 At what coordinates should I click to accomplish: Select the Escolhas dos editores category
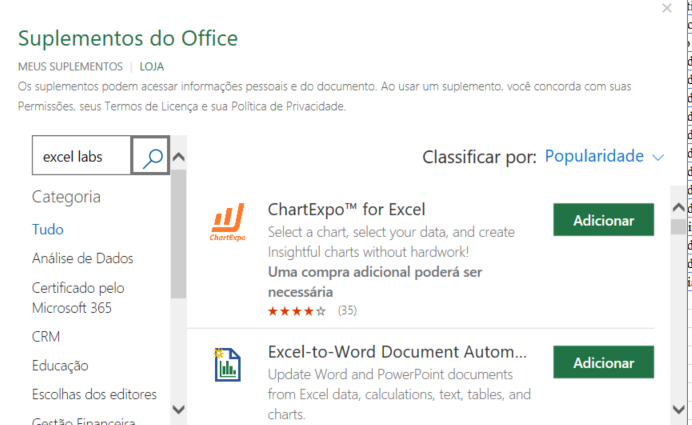94,394
